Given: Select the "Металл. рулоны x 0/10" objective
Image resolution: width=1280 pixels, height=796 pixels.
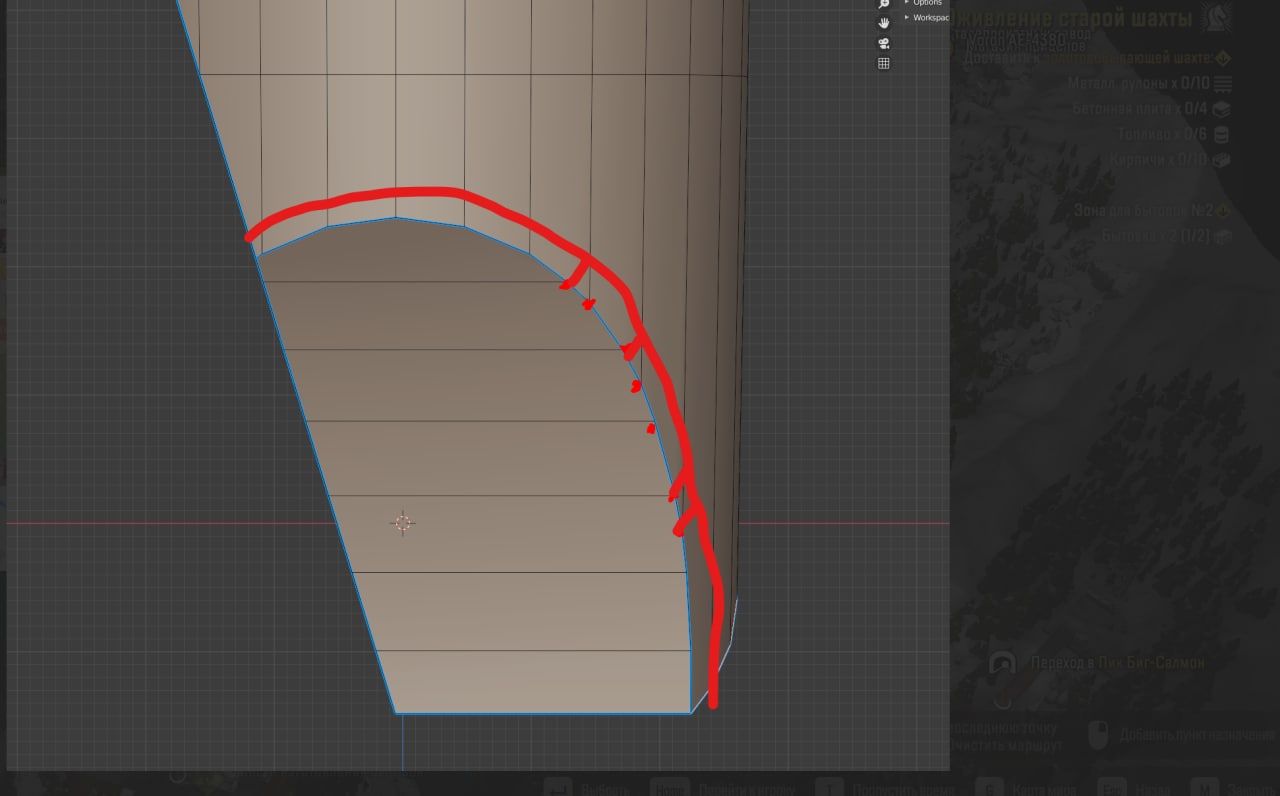Looking at the screenshot, I should tap(1138, 84).
